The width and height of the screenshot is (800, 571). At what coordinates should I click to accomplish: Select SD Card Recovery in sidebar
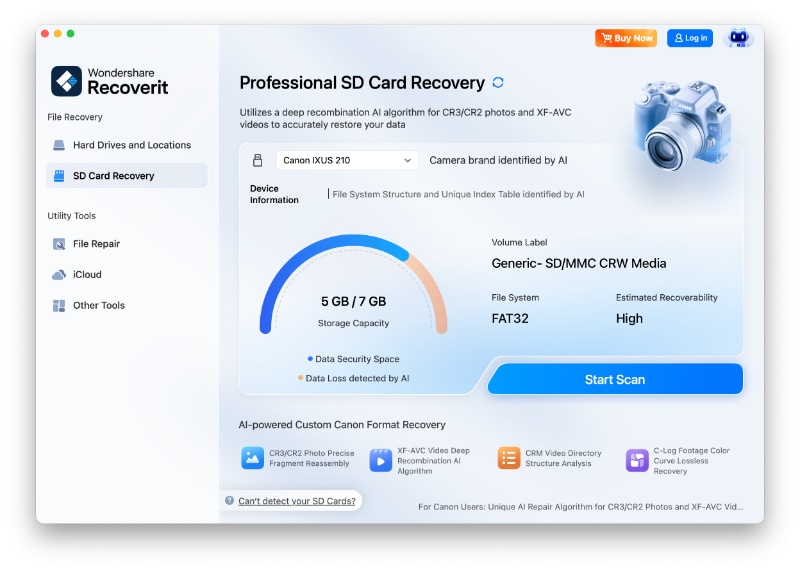click(x=127, y=176)
